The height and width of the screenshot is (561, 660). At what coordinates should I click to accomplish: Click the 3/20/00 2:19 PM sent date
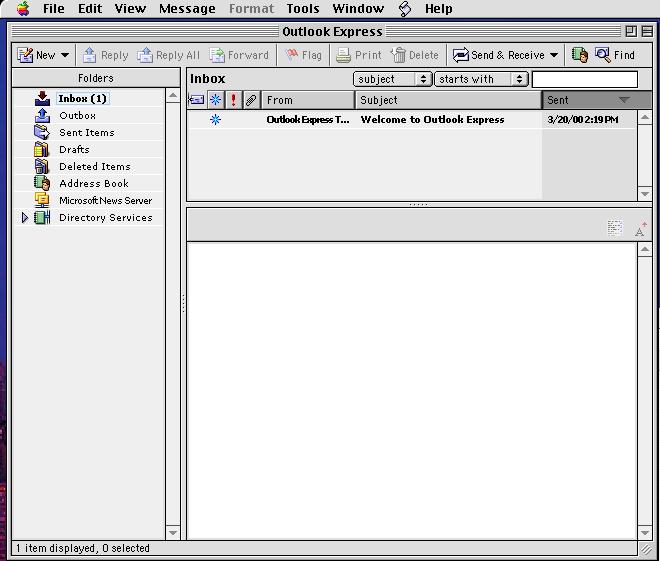pos(583,120)
